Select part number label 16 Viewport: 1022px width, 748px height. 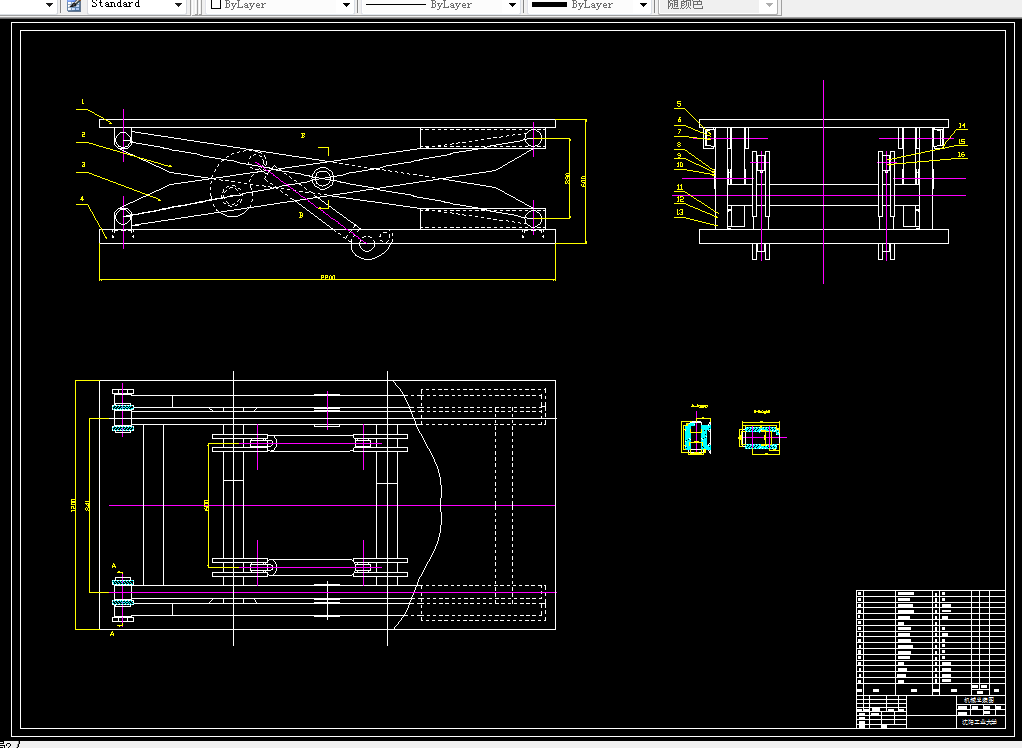pos(962,155)
